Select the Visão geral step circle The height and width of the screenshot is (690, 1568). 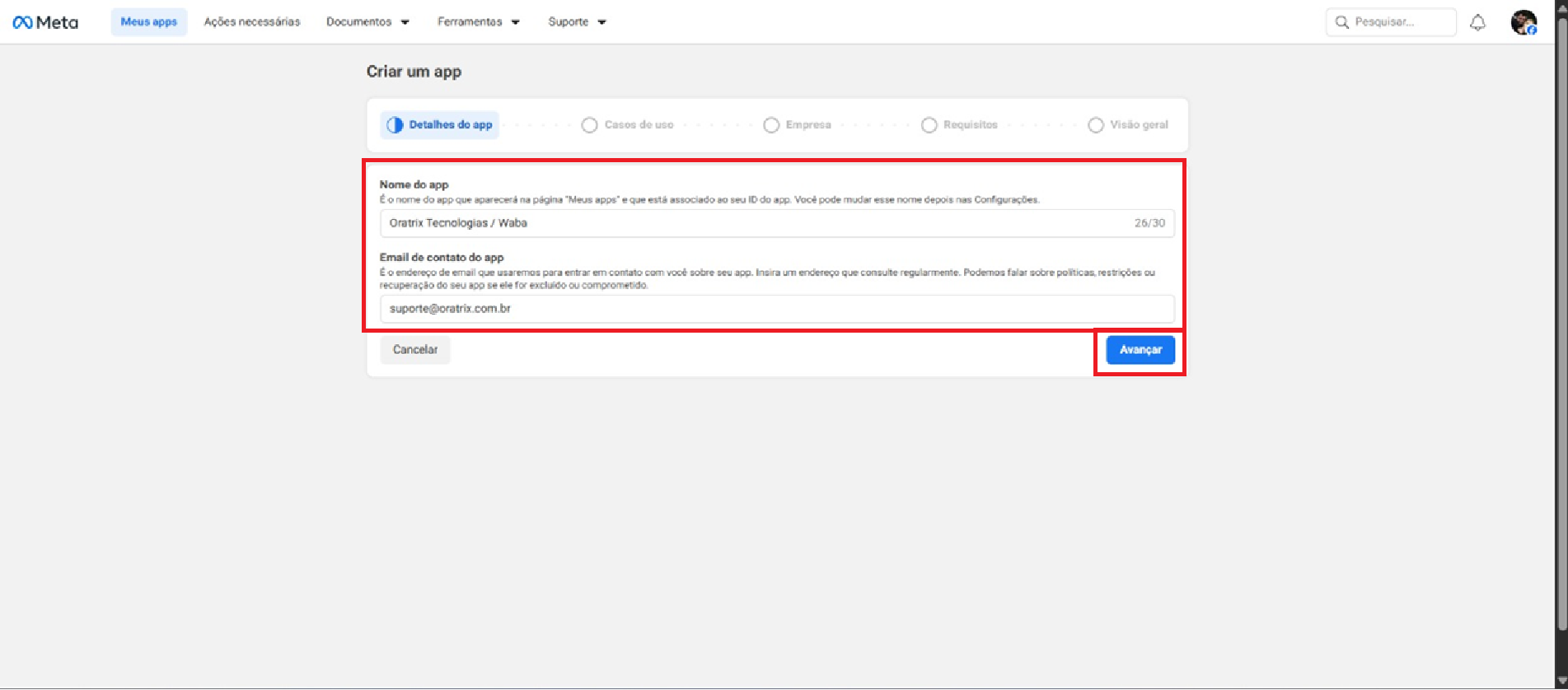(1095, 125)
